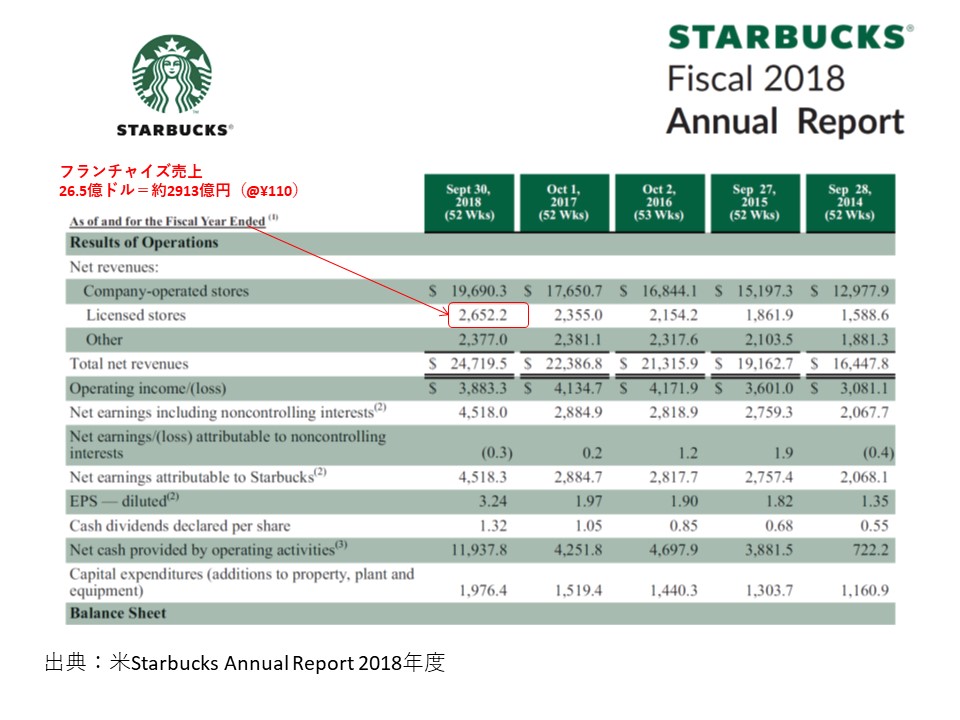
Task: Click the "Capital expenditures" row label
Action: point(242,582)
